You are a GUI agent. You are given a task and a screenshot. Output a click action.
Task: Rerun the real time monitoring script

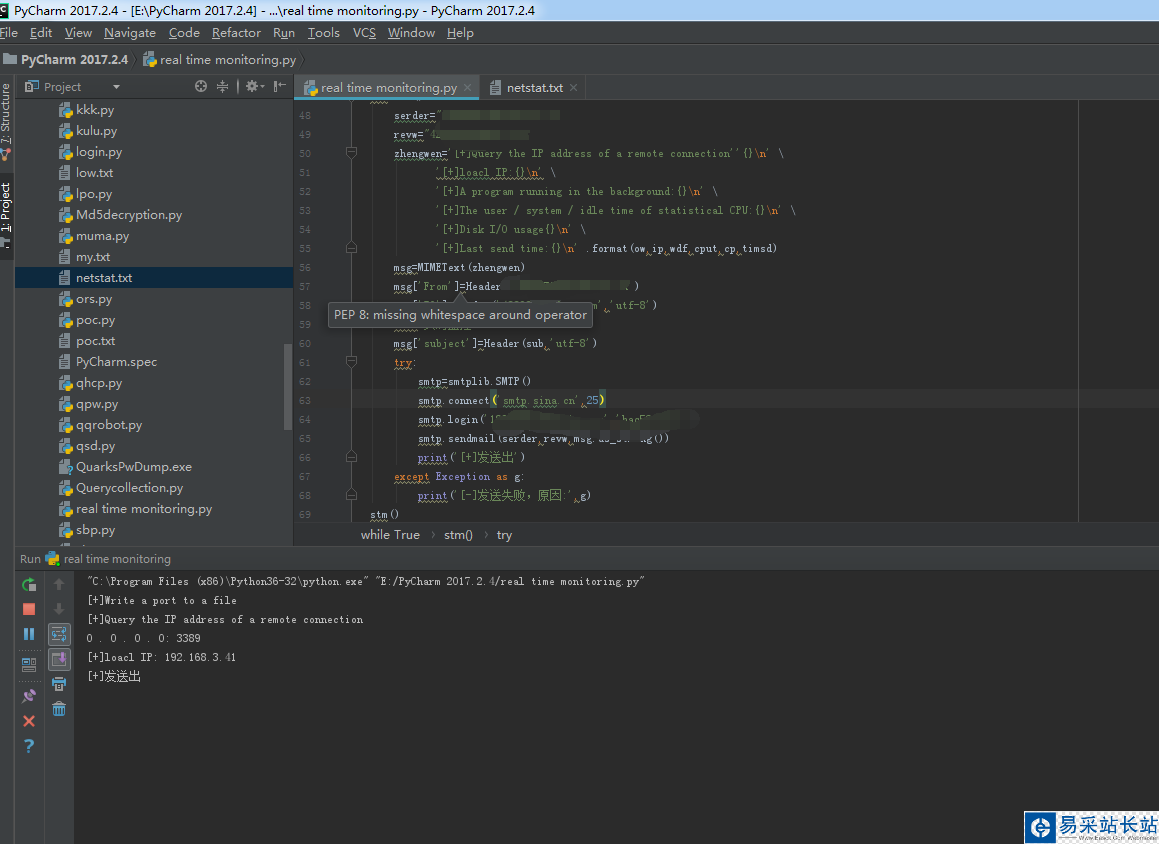(x=29, y=585)
